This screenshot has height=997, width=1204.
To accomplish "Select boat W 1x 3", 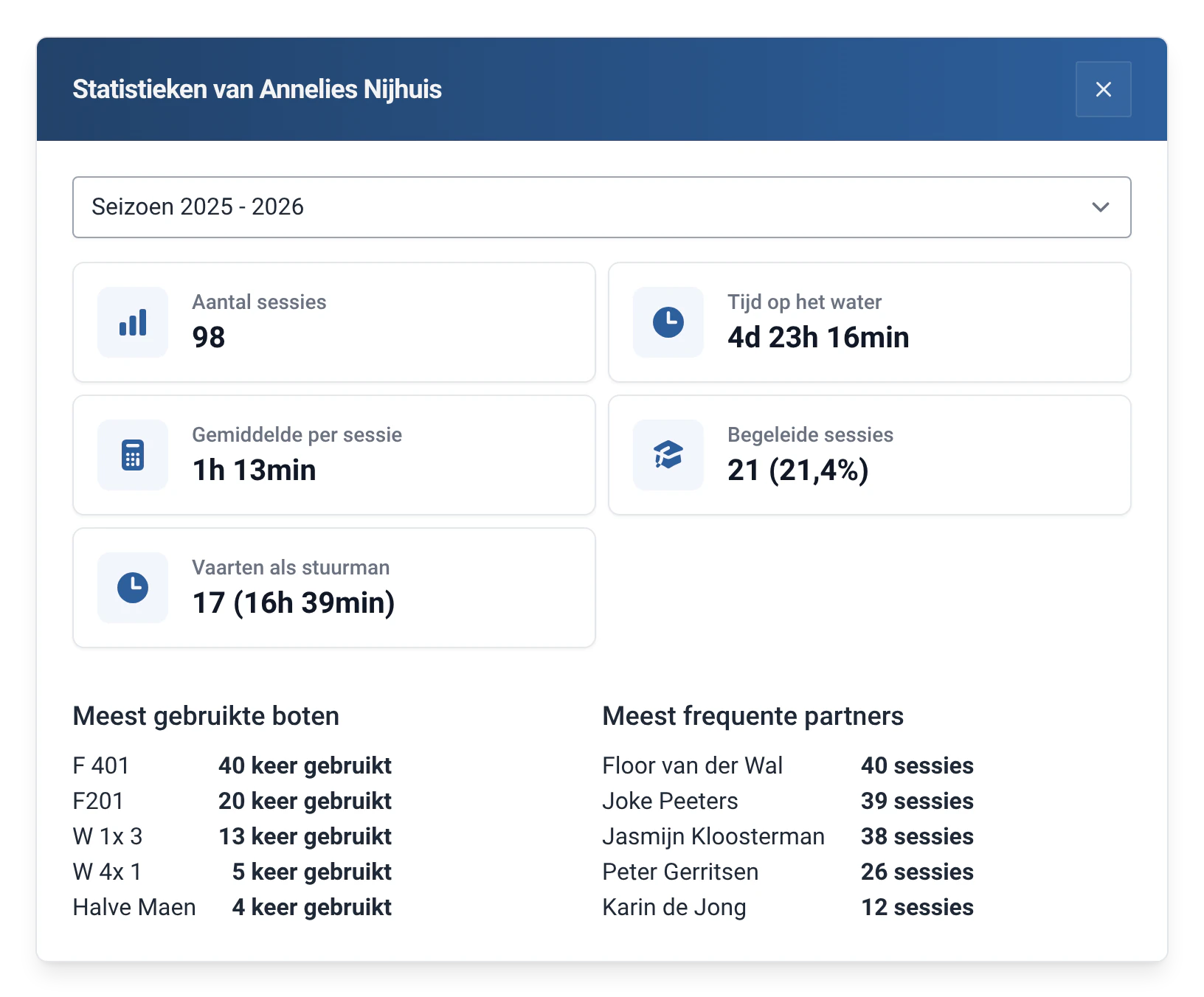I will [x=108, y=836].
